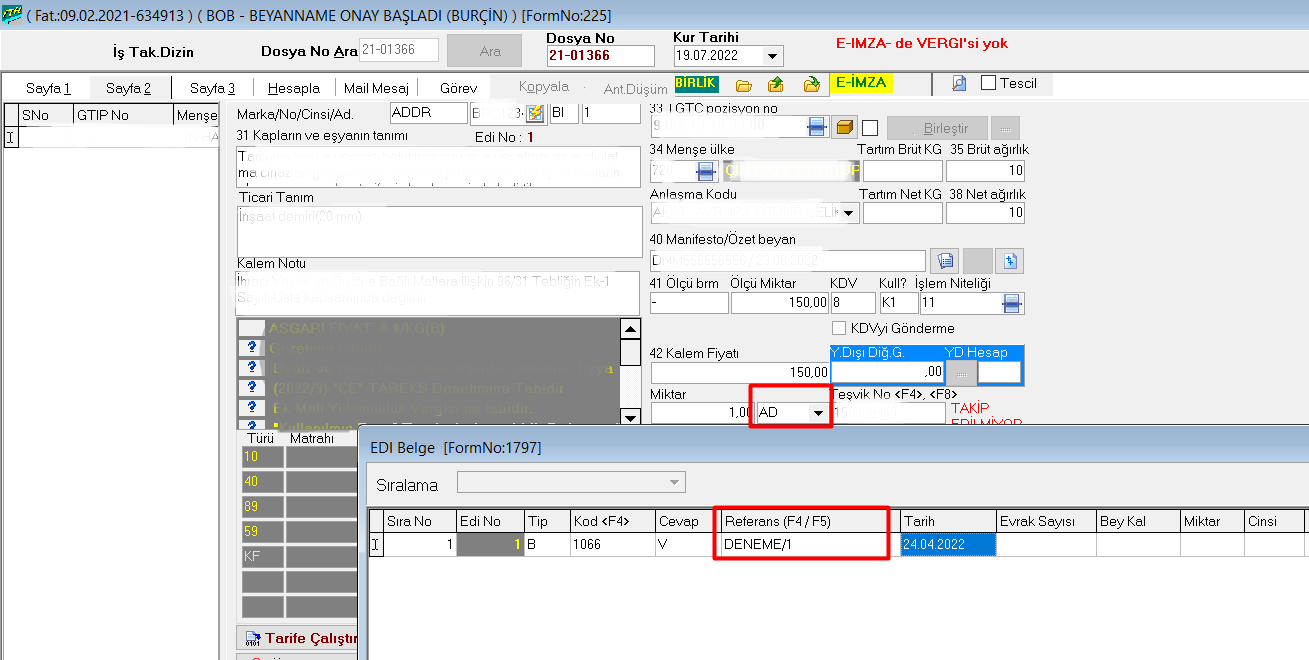The image size is (1309, 660).
Task: Click the yellow E-İMZA button
Action: (861, 83)
